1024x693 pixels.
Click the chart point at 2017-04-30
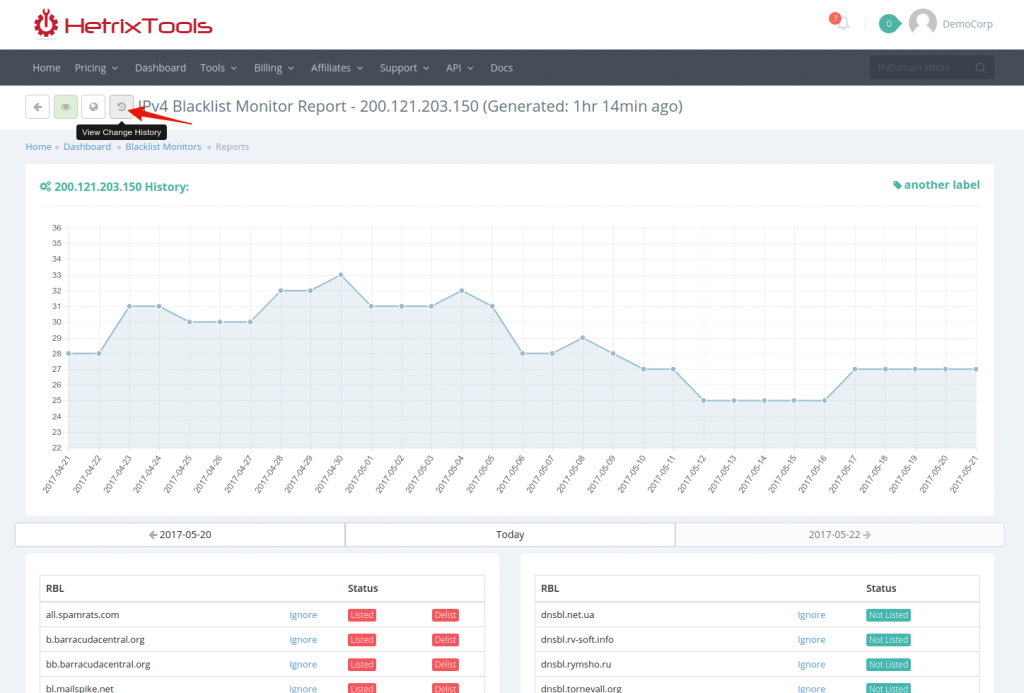point(341,275)
